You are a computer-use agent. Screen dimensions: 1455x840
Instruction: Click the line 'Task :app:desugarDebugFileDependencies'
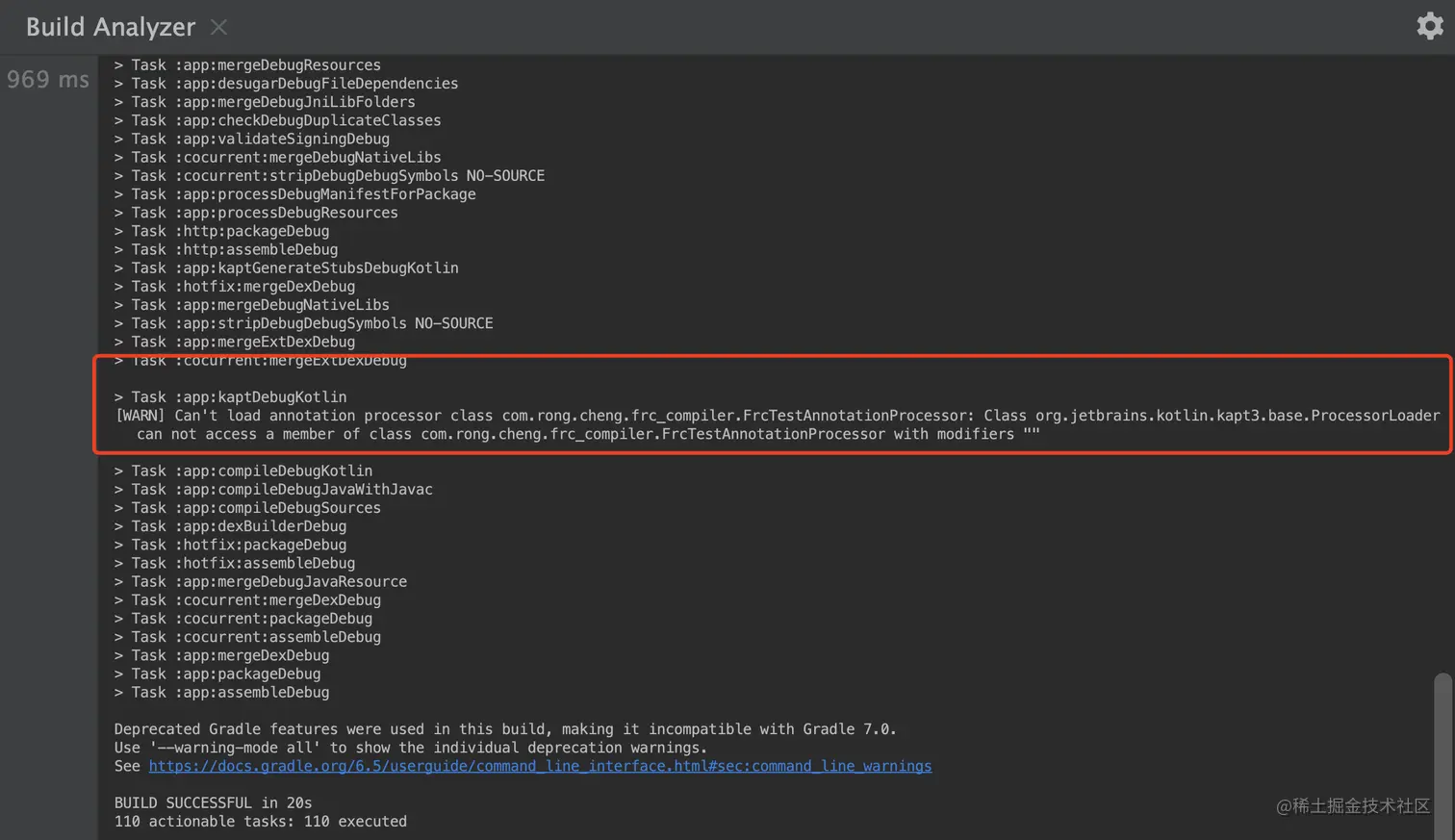[286, 84]
